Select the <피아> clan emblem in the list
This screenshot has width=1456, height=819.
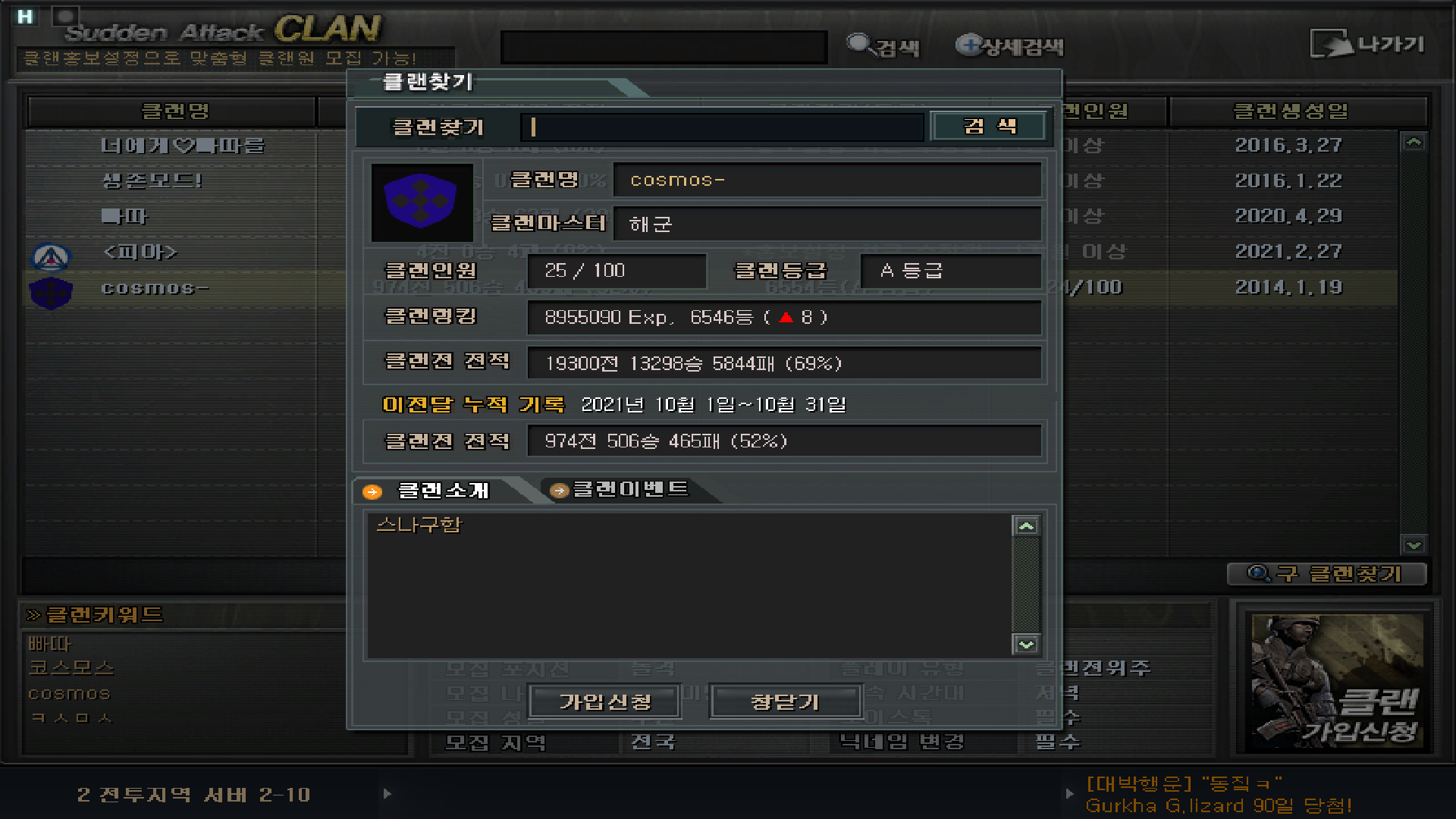click(51, 257)
